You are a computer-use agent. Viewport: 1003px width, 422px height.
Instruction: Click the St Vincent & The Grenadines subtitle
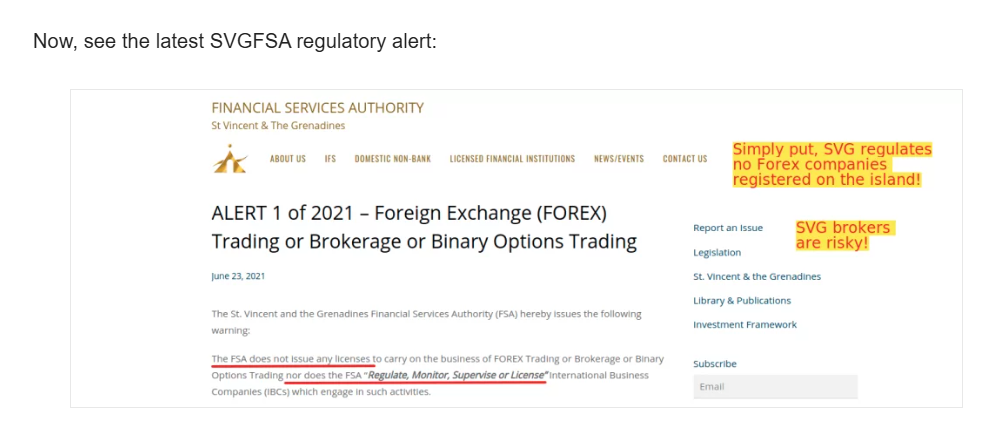(278, 125)
